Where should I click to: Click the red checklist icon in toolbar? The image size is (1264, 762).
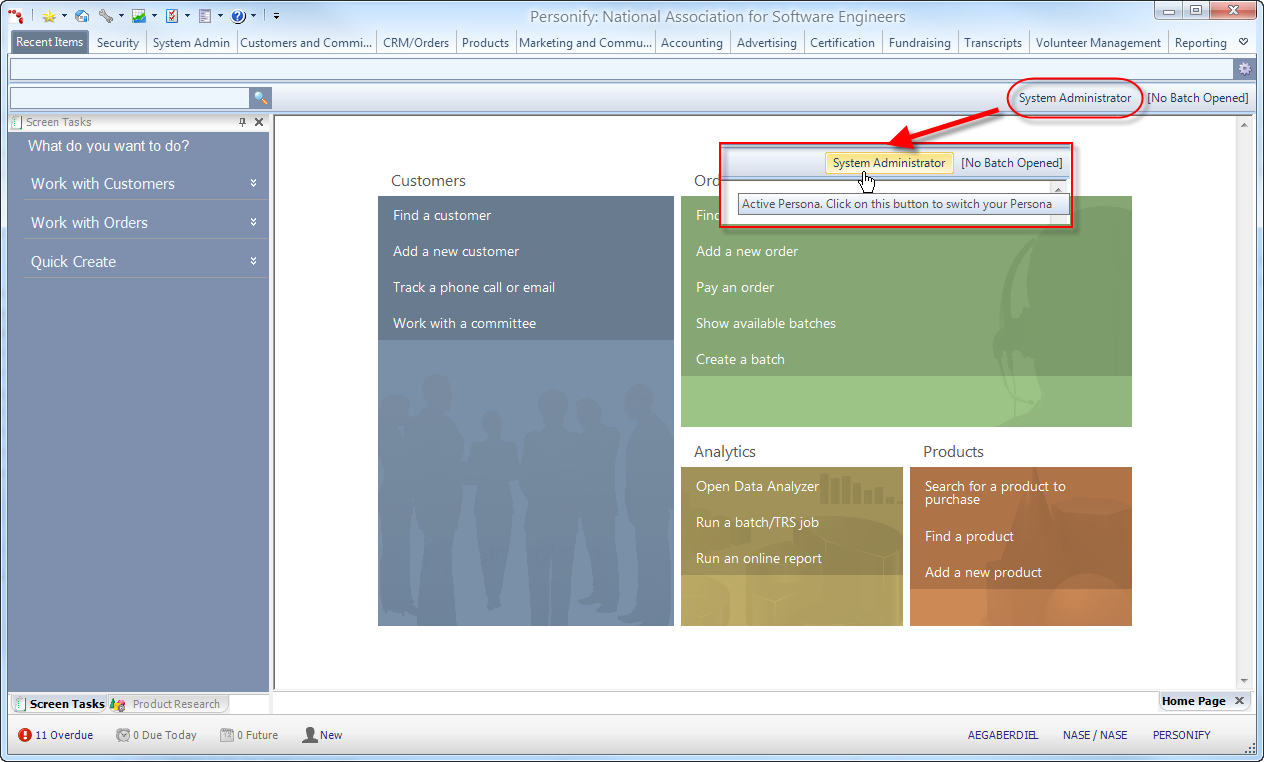(x=172, y=16)
